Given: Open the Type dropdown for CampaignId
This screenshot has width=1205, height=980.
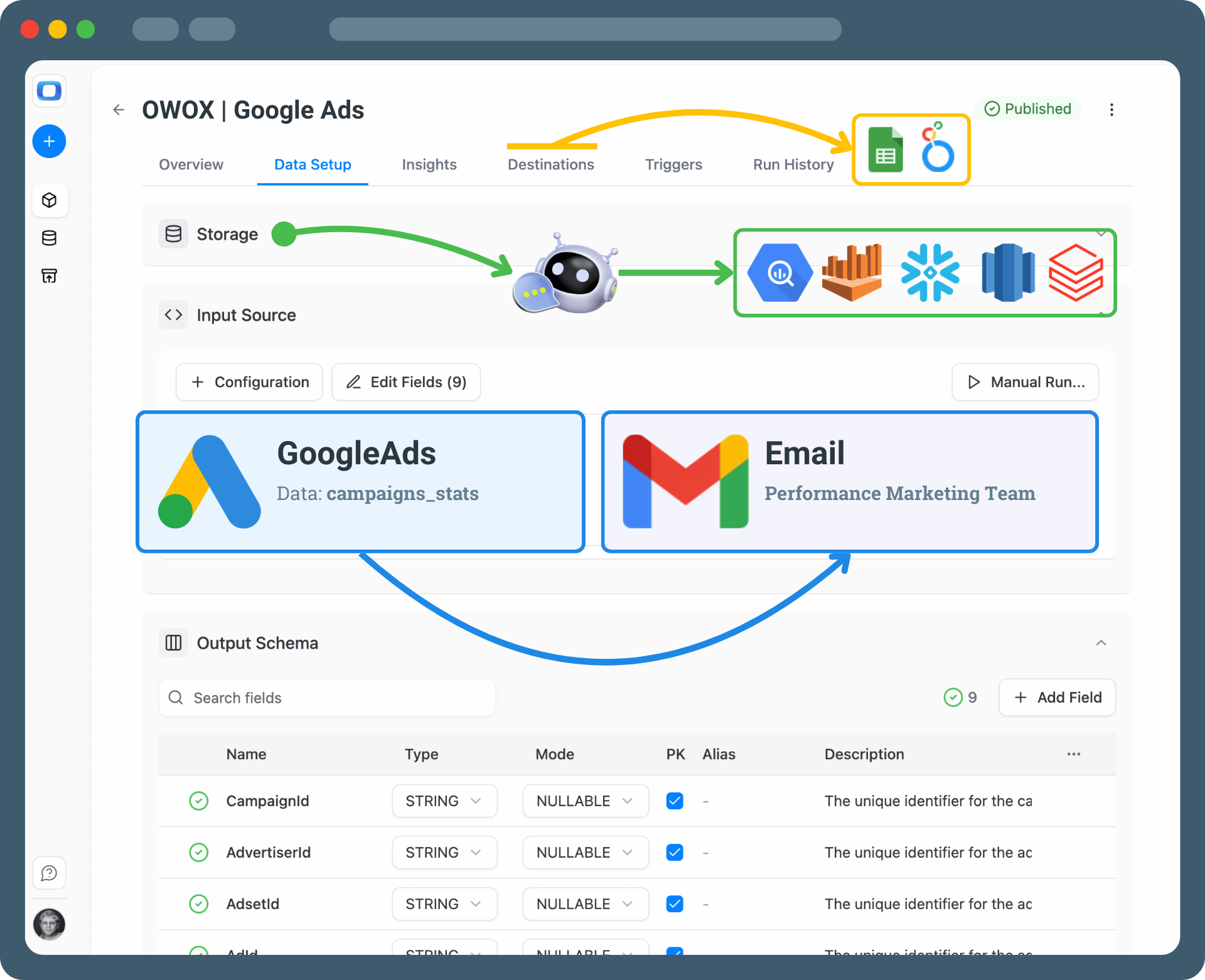Looking at the screenshot, I should point(444,801).
